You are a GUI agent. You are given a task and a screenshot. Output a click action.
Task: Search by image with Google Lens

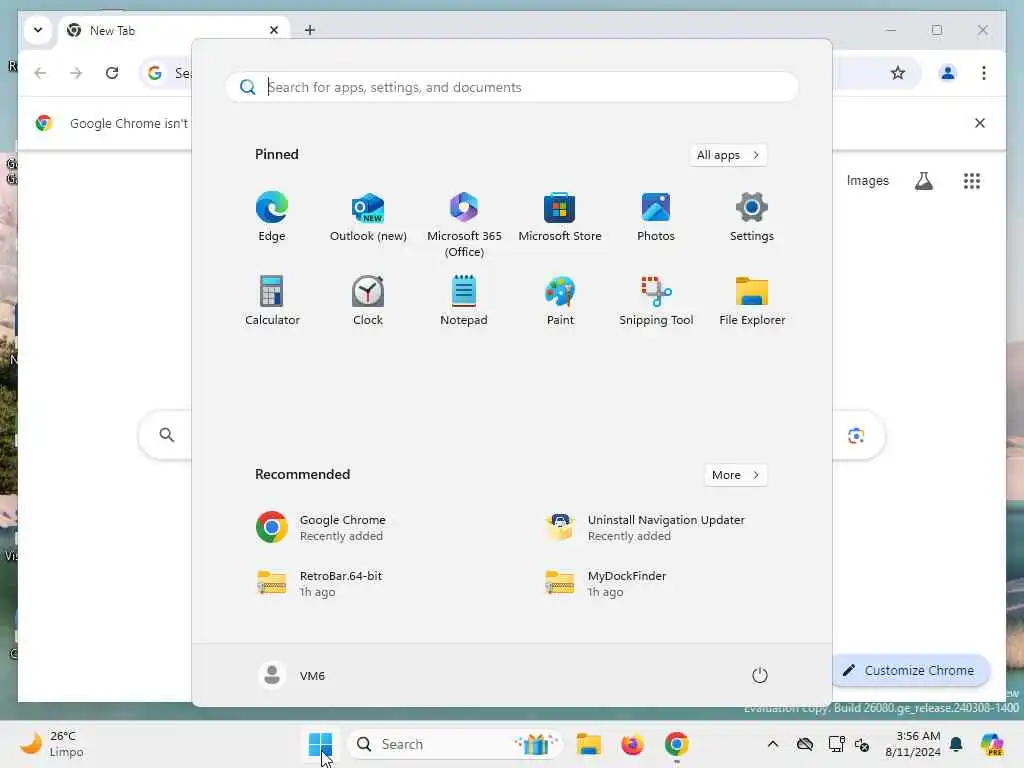coord(856,435)
